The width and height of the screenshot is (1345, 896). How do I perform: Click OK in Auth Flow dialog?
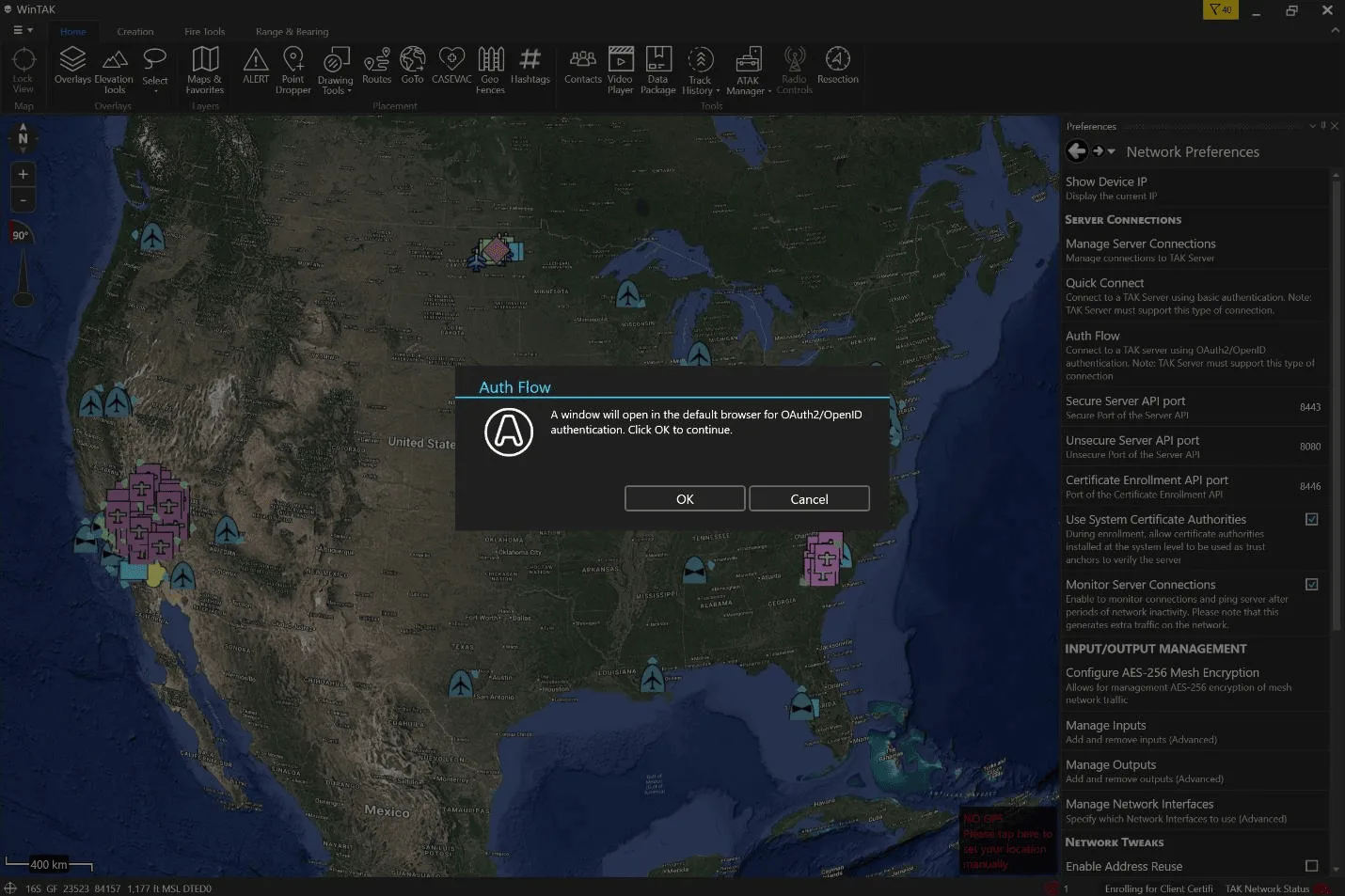pos(685,498)
